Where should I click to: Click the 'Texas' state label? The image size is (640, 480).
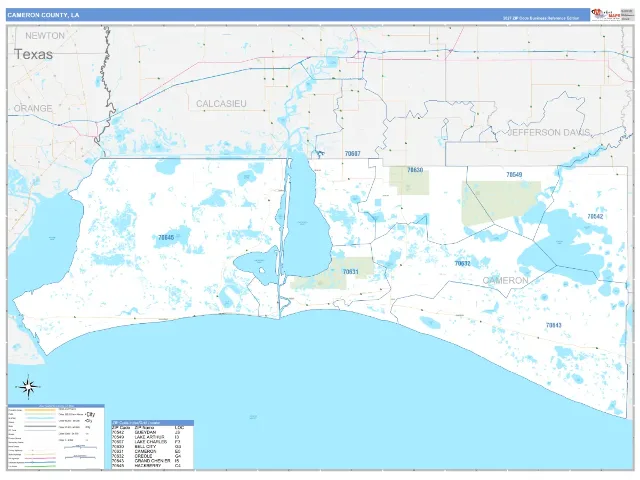point(33,54)
